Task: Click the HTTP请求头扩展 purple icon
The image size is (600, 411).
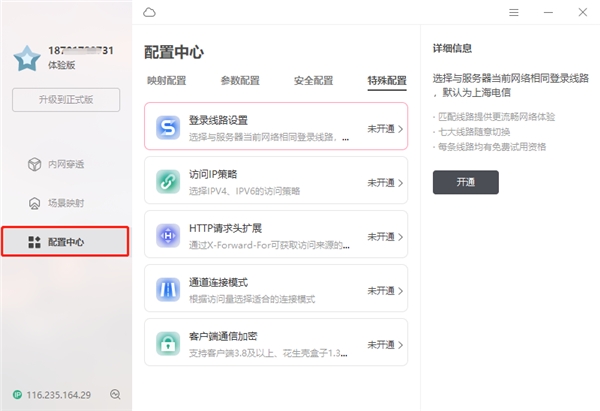Action: point(167,236)
